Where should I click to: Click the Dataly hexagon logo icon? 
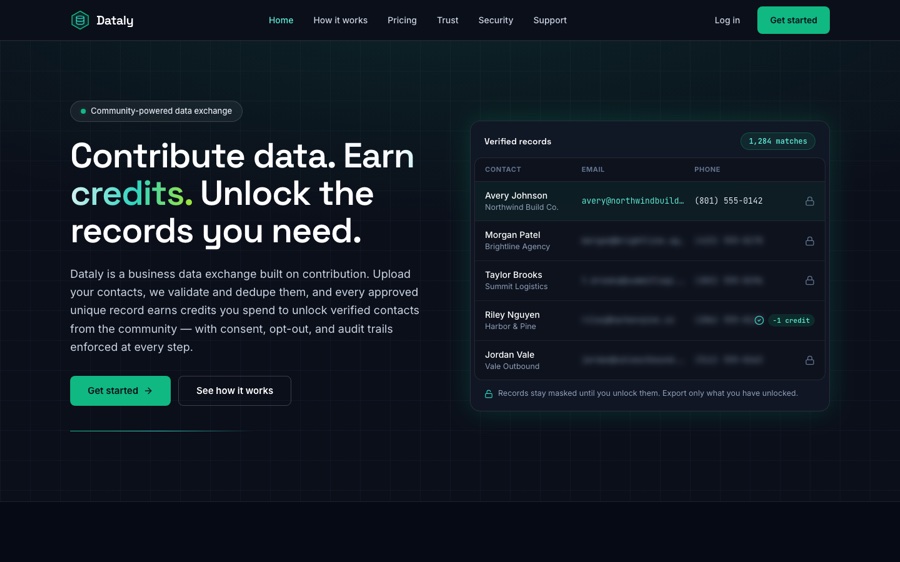tap(80, 20)
